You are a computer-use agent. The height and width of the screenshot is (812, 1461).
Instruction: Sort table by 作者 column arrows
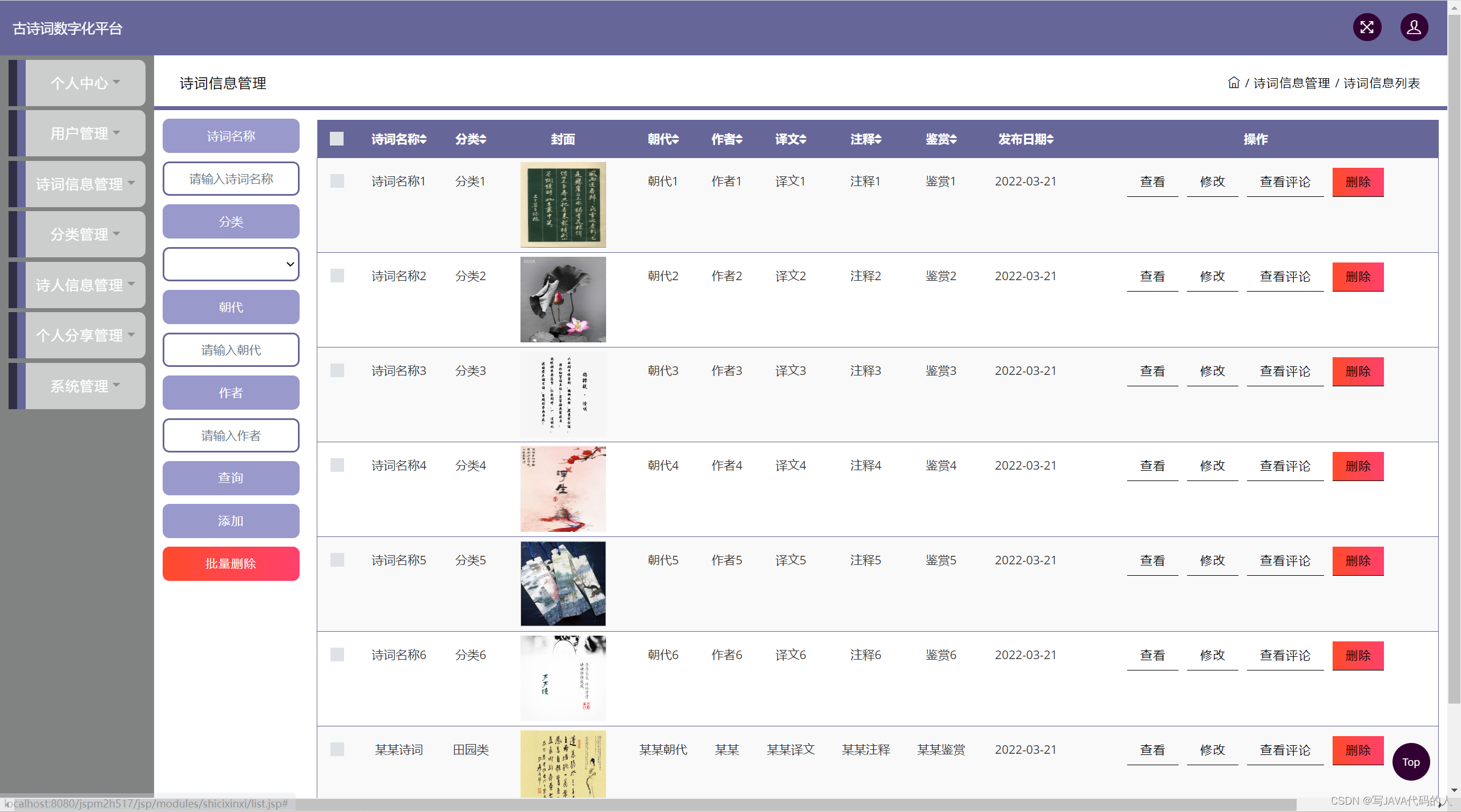point(739,139)
